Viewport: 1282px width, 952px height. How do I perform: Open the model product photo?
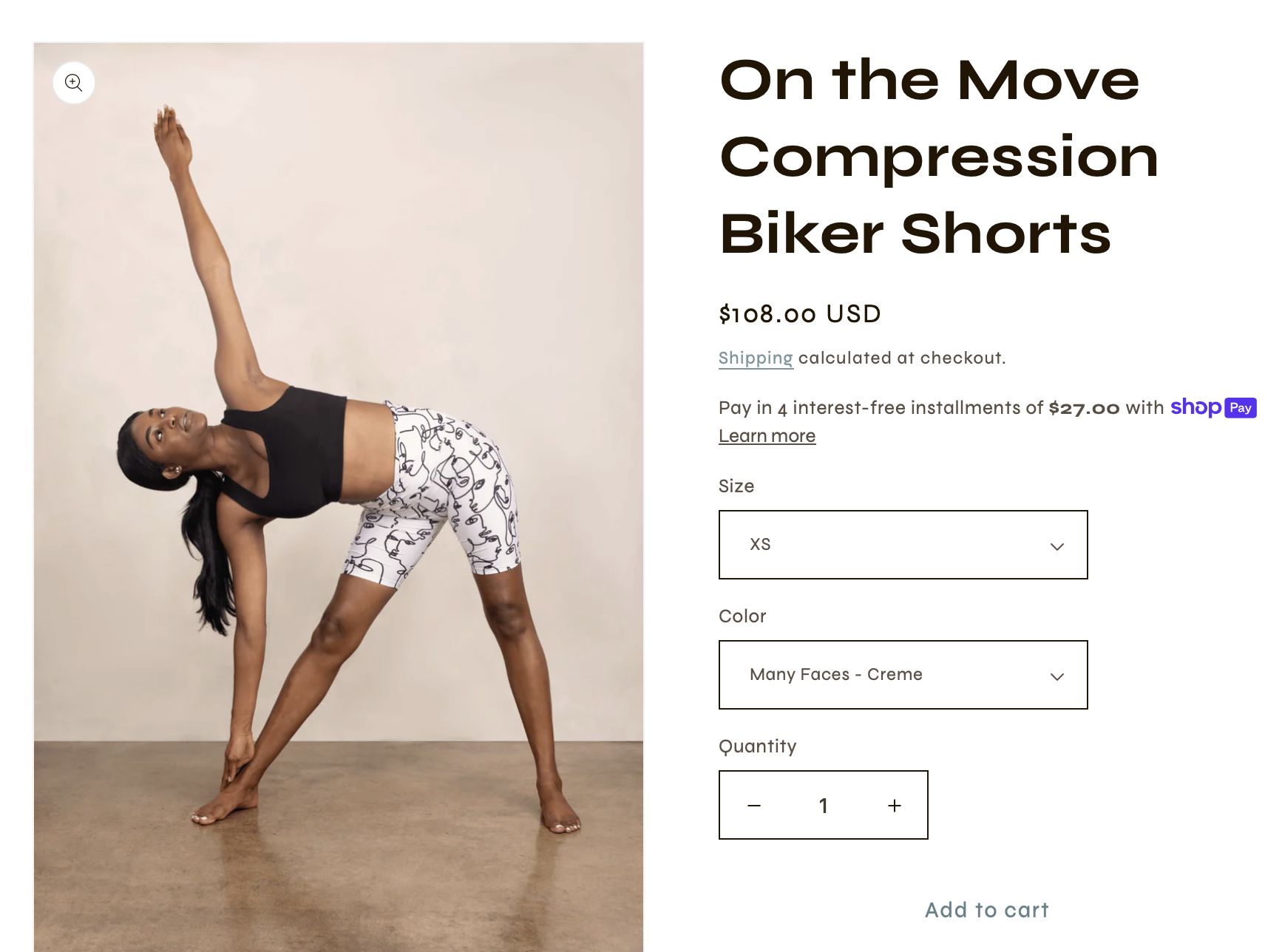pyautogui.click(x=339, y=497)
